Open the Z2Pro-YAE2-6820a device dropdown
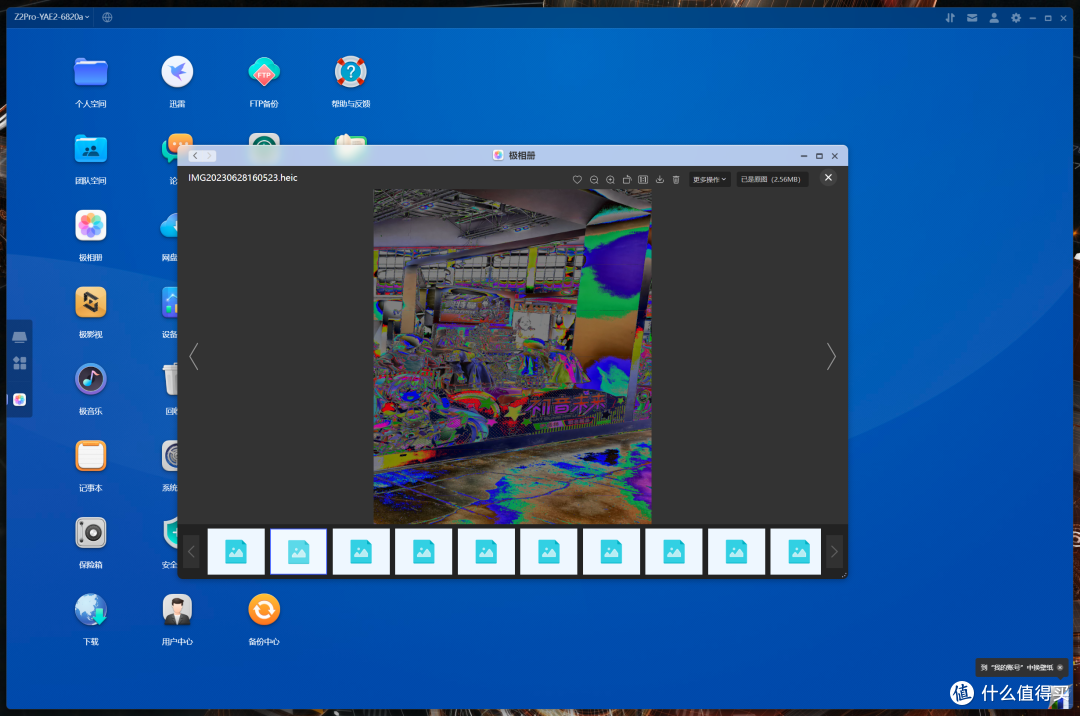1080x716 pixels. pyautogui.click(x=52, y=17)
